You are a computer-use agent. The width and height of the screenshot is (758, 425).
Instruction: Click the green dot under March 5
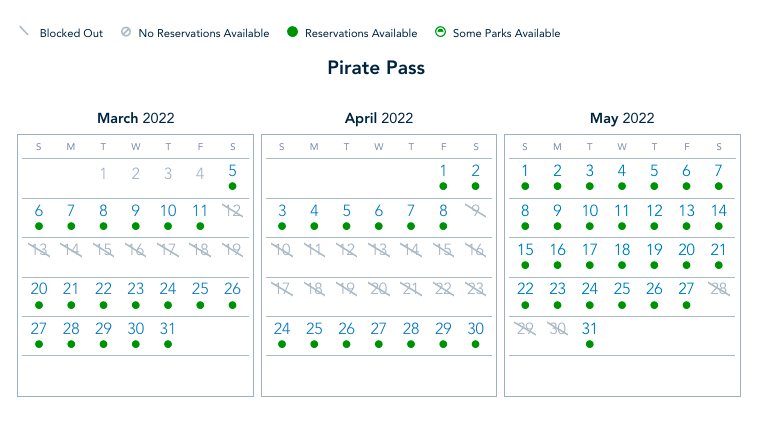[x=232, y=186]
